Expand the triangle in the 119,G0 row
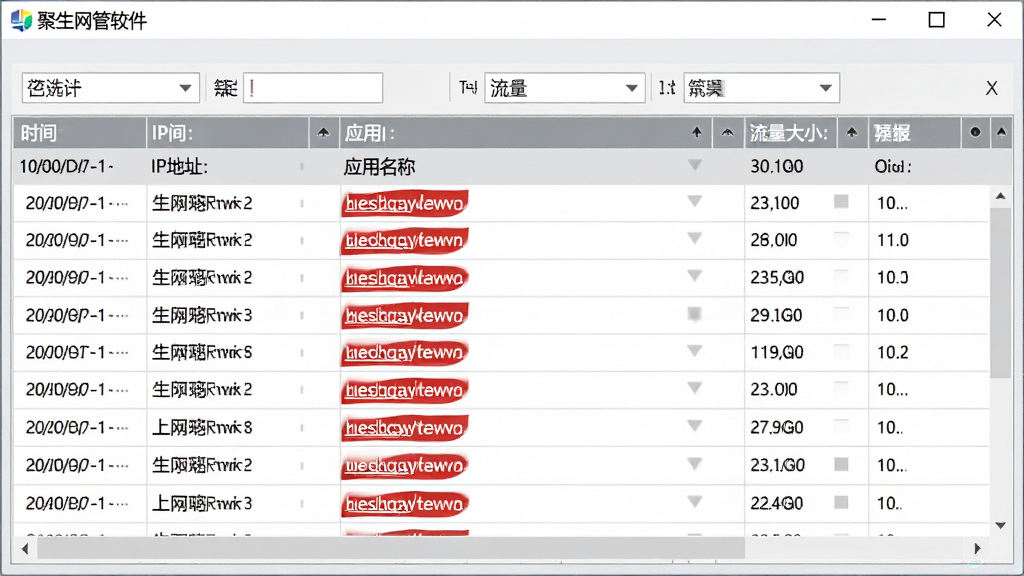1024x576 pixels. (694, 351)
